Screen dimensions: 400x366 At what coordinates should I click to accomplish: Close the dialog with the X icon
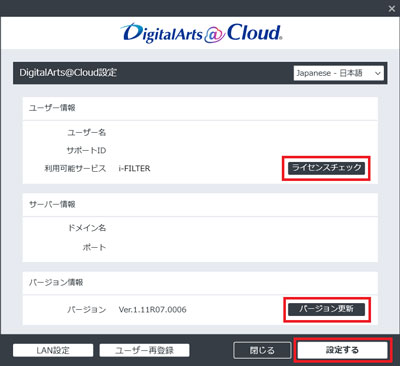(x=392, y=9)
